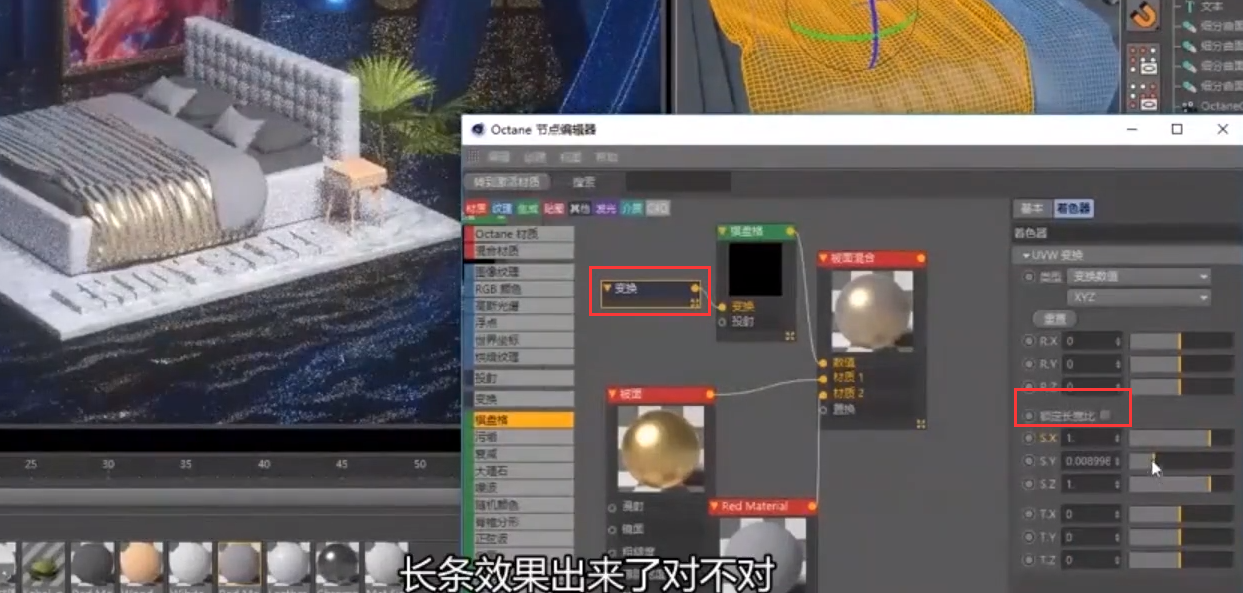
Task: Toggle the 生成 green filter tab
Action: (x=529, y=209)
